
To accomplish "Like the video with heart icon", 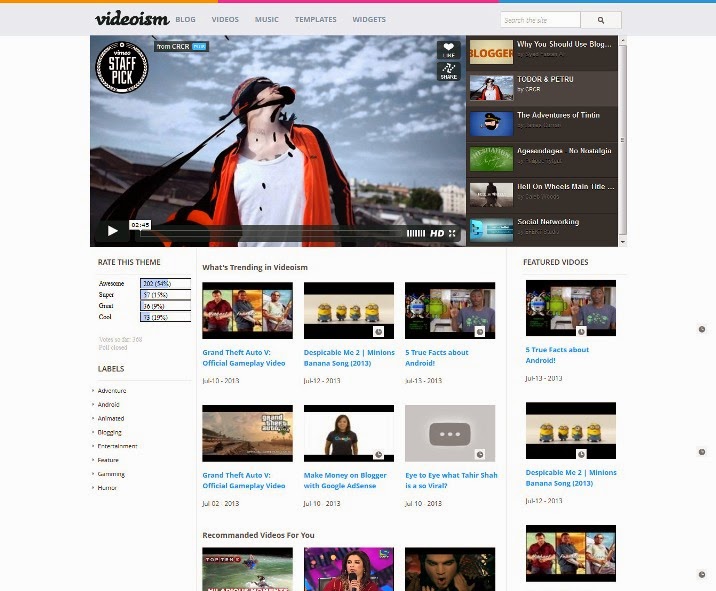I will point(448,50).
